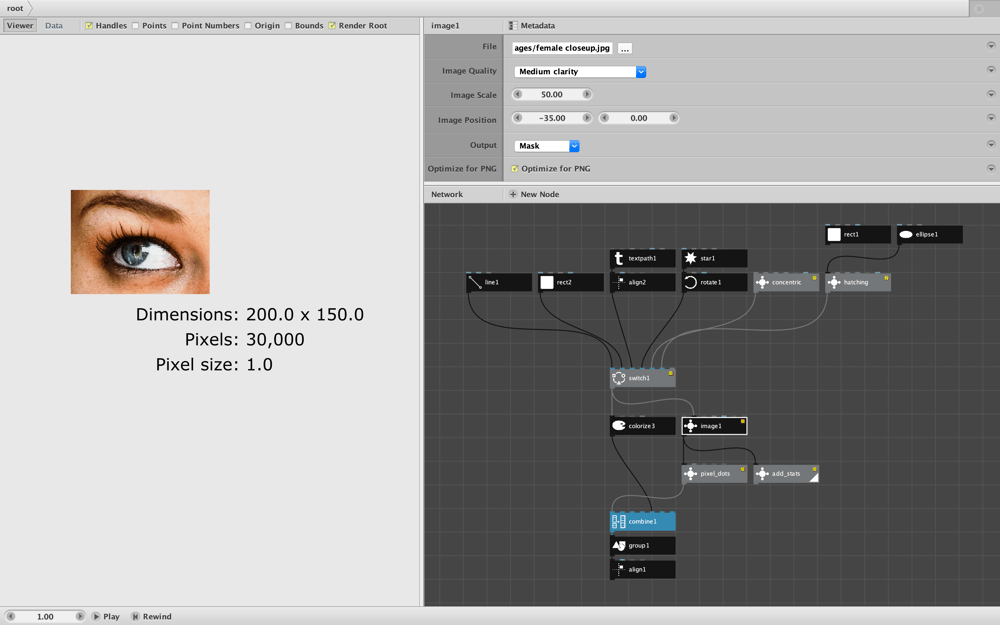This screenshot has width=1000, height=625.
Task: Open the Output Mask dropdown
Action: (547, 146)
